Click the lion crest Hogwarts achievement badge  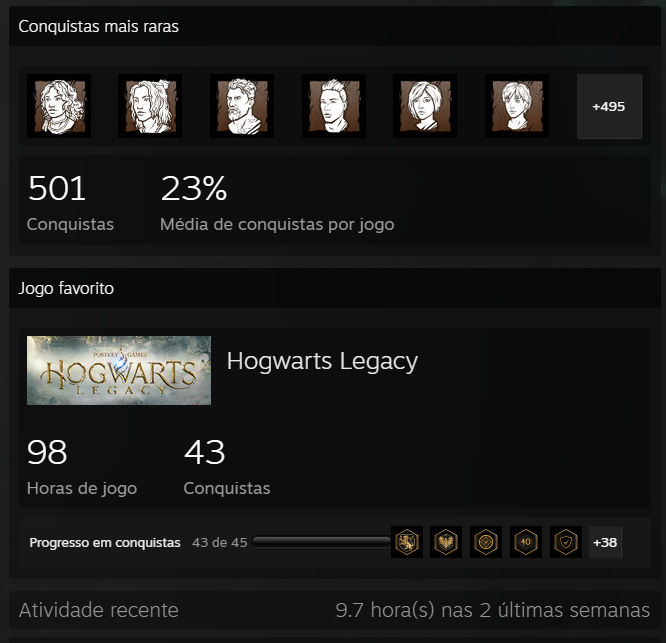pos(407,542)
